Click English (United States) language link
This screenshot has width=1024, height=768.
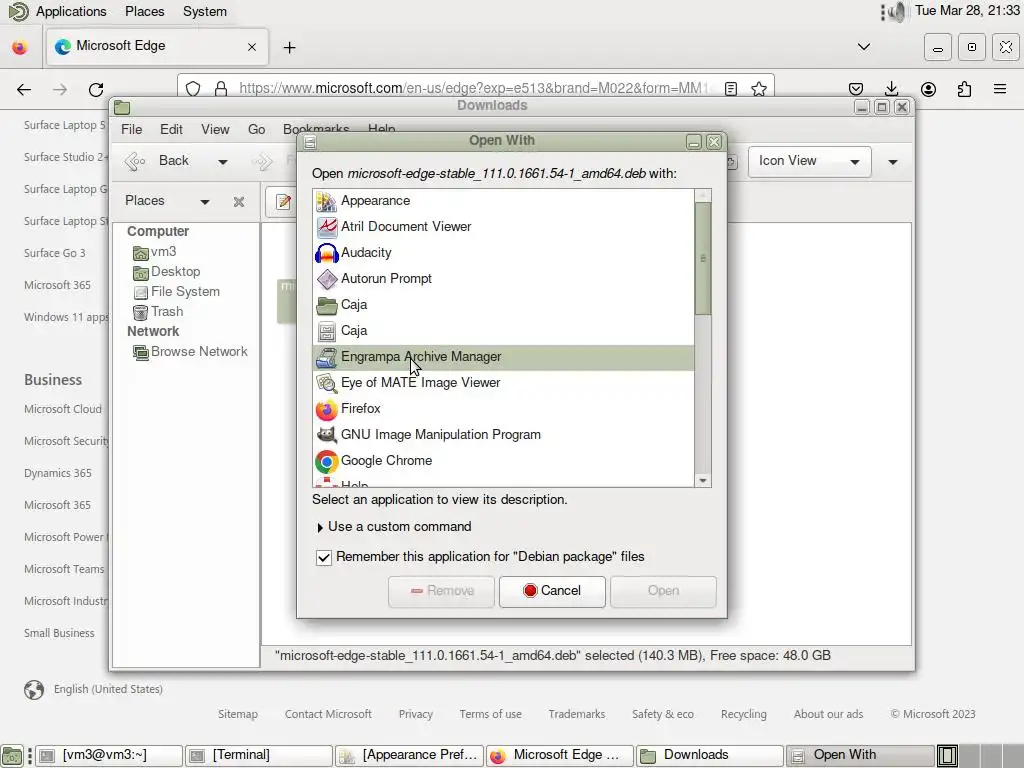tap(108, 690)
